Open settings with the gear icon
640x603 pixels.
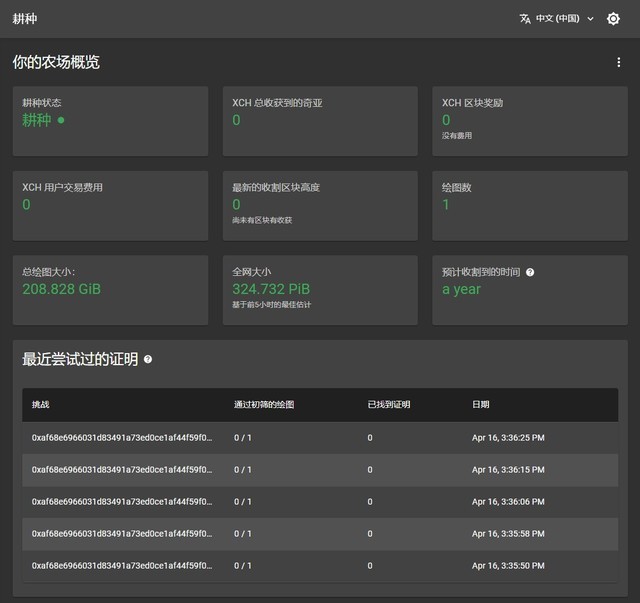click(613, 18)
